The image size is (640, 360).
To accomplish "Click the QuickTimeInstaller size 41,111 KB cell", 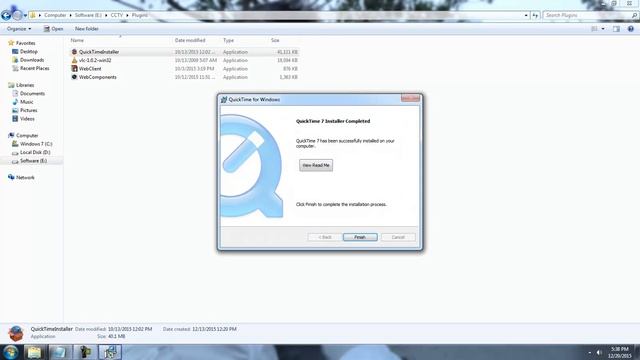I will pyautogui.click(x=287, y=52).
